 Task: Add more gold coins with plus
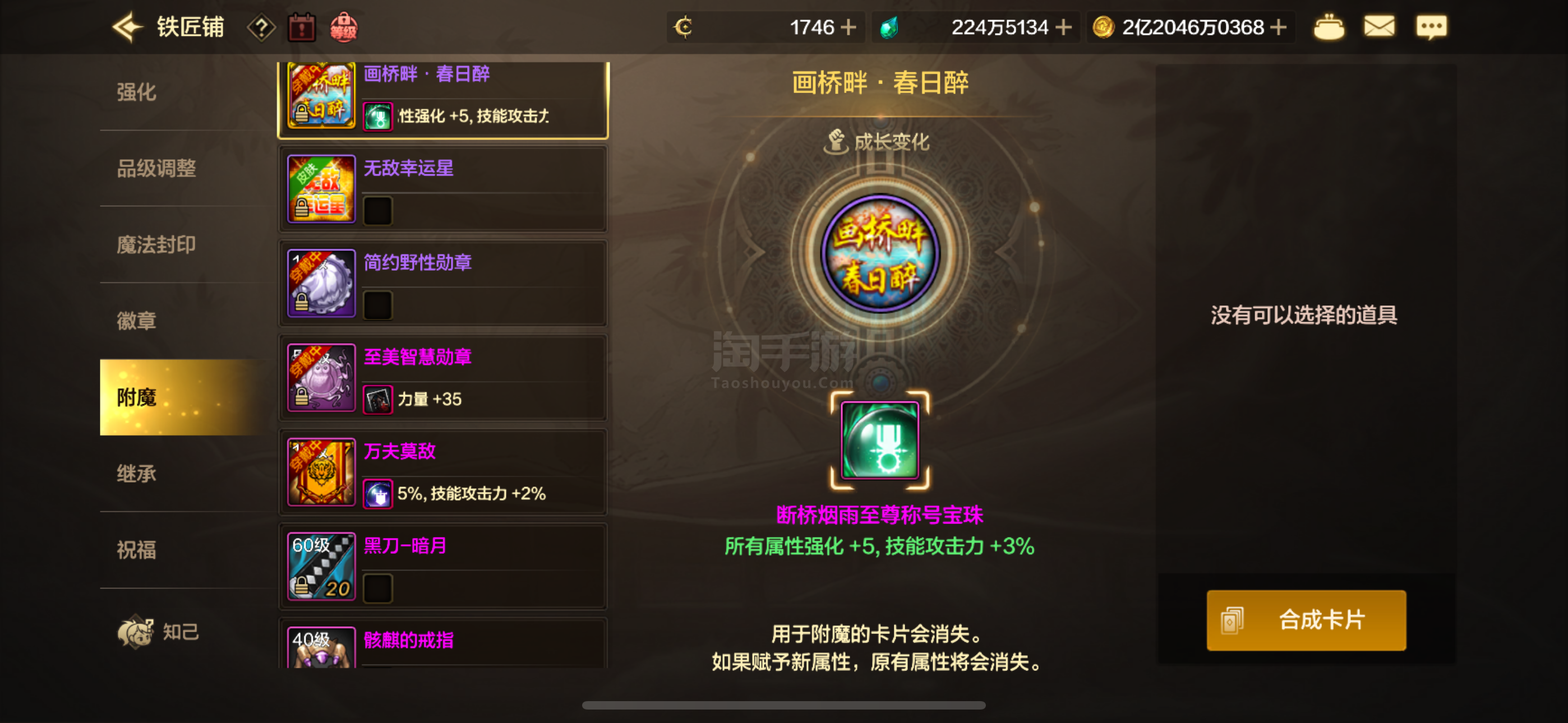[1278, 27]
